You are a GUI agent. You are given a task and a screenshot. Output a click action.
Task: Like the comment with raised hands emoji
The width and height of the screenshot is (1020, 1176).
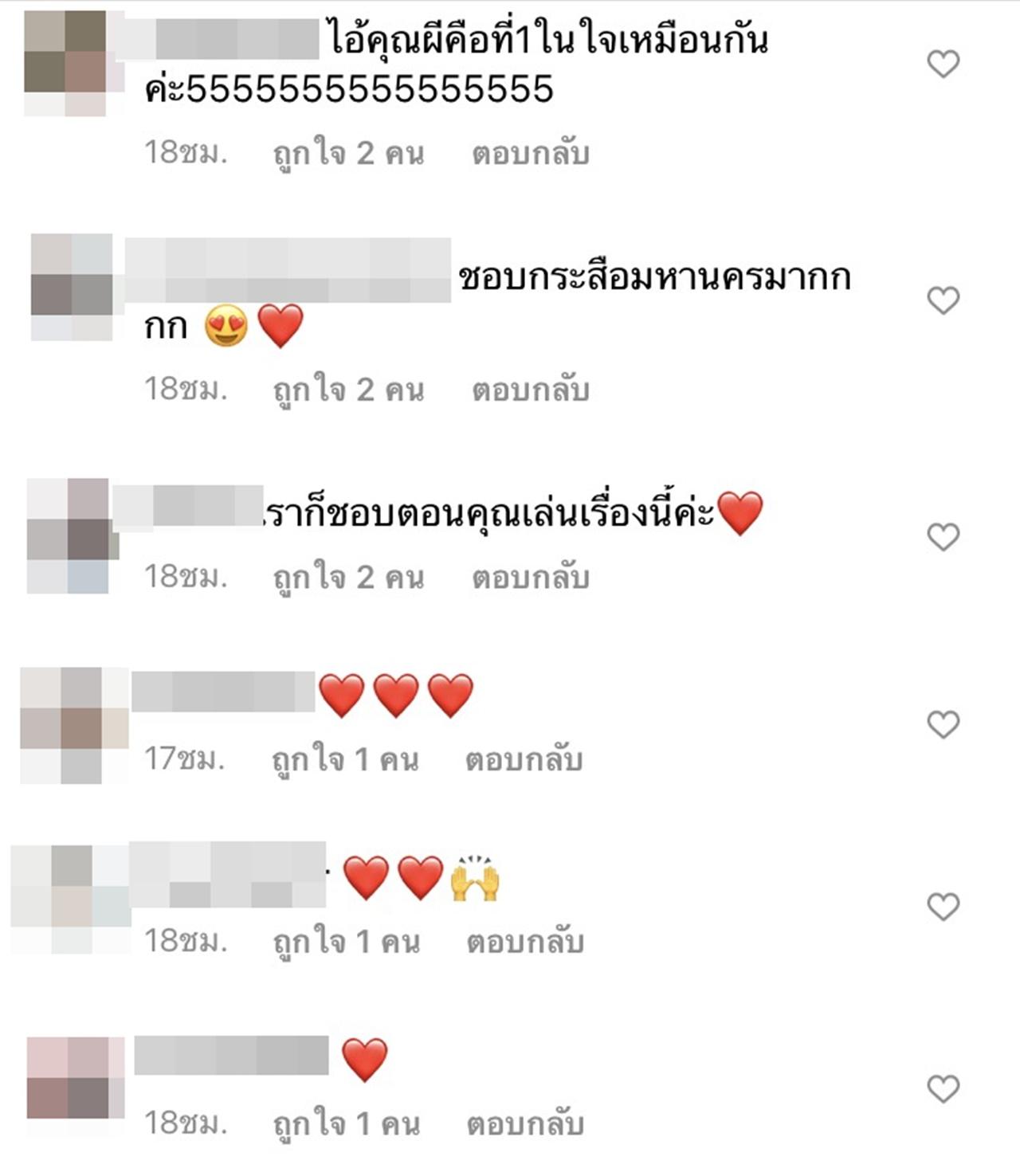pos(943,907)
